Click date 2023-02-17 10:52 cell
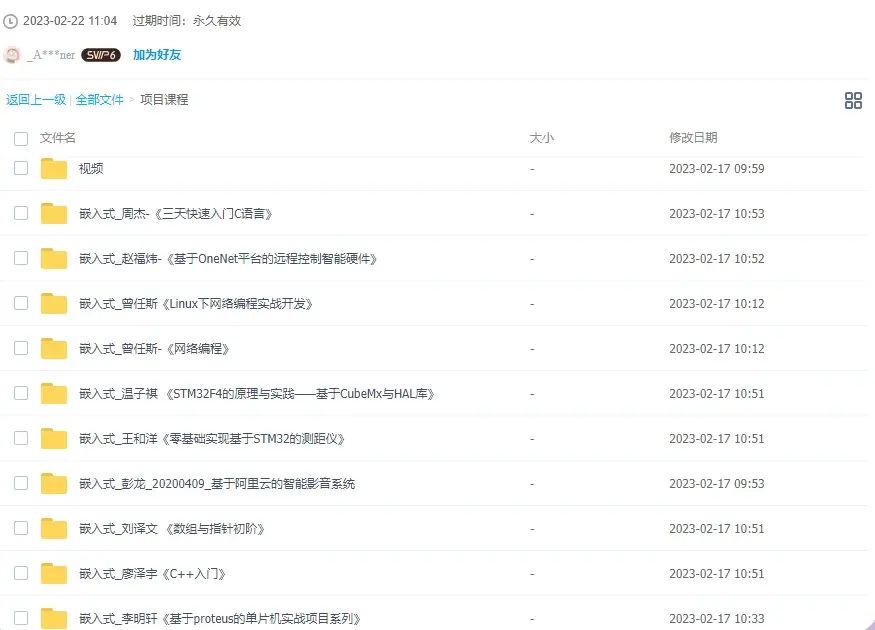The height and width of the screenshot is (630, 875). (717, 259)
